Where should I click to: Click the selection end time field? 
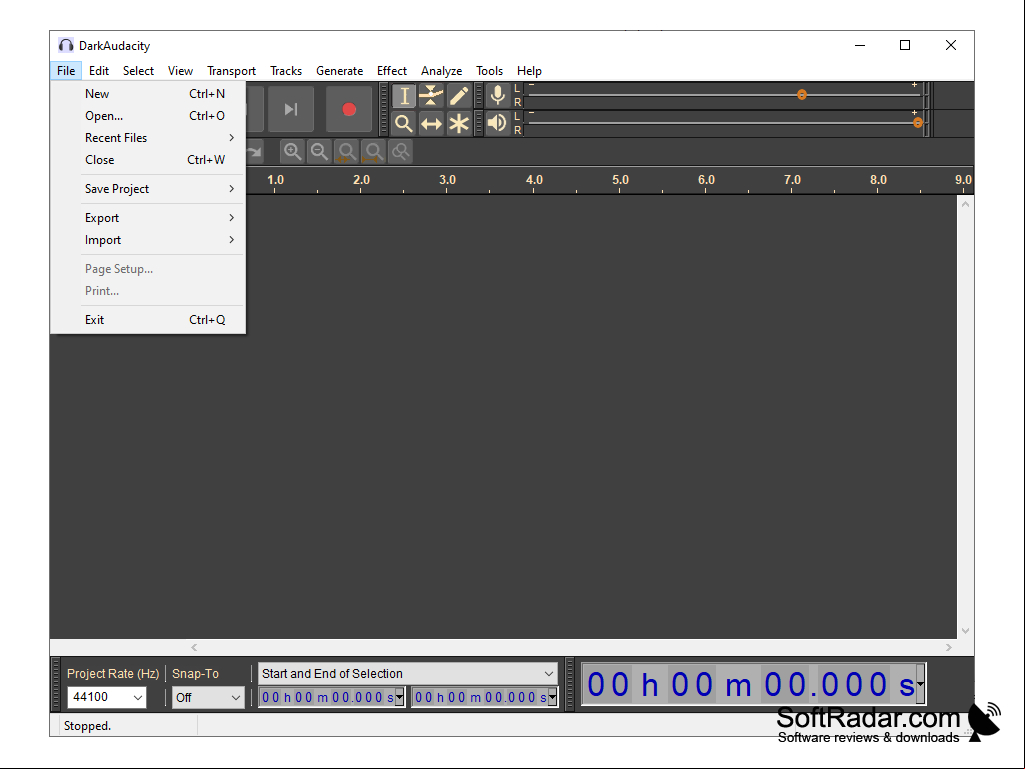[x=480, y=698]
